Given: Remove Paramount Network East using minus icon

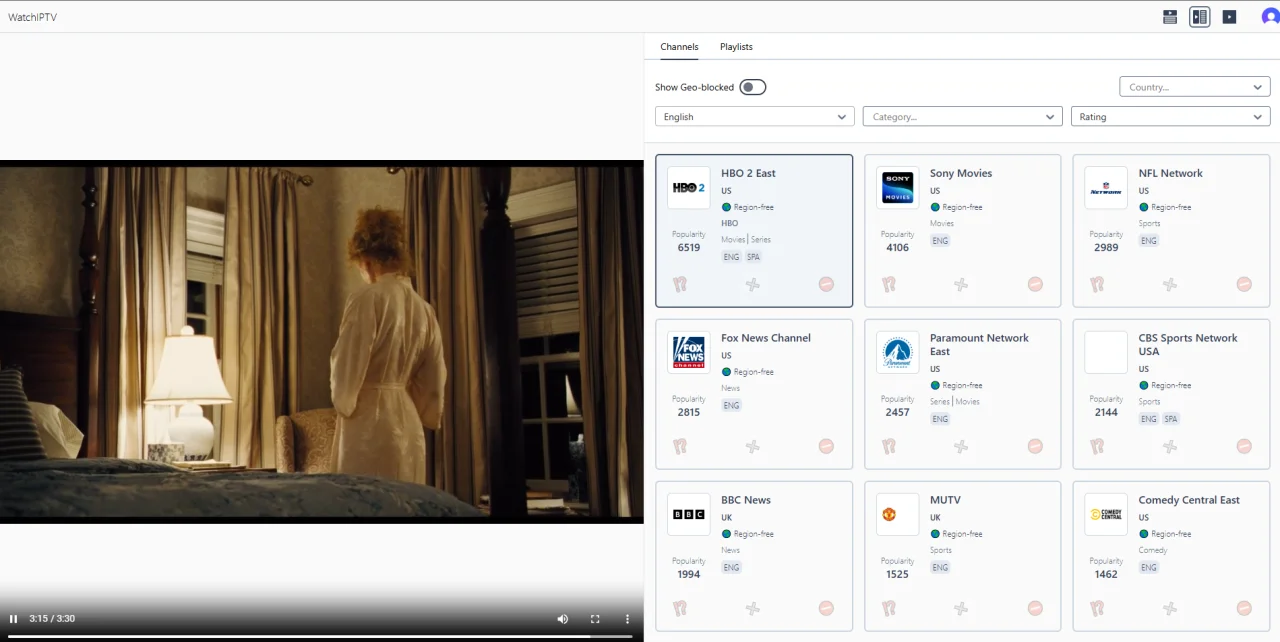Looking at the screenshot, I should coord(1035,446).
